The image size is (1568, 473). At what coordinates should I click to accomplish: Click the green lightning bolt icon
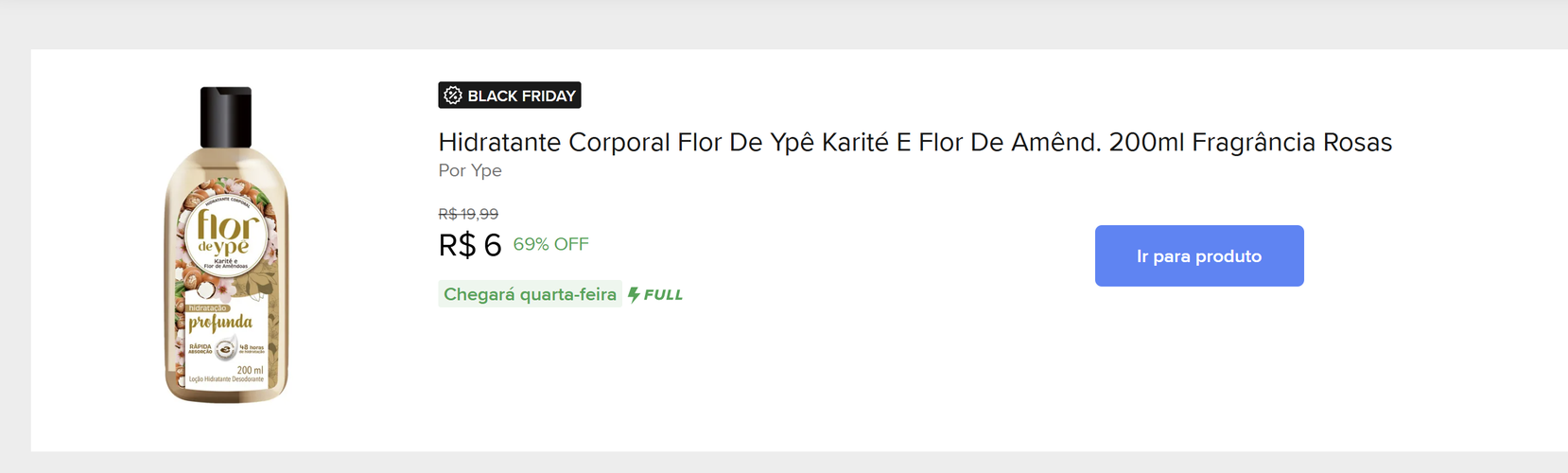[634, 295]
